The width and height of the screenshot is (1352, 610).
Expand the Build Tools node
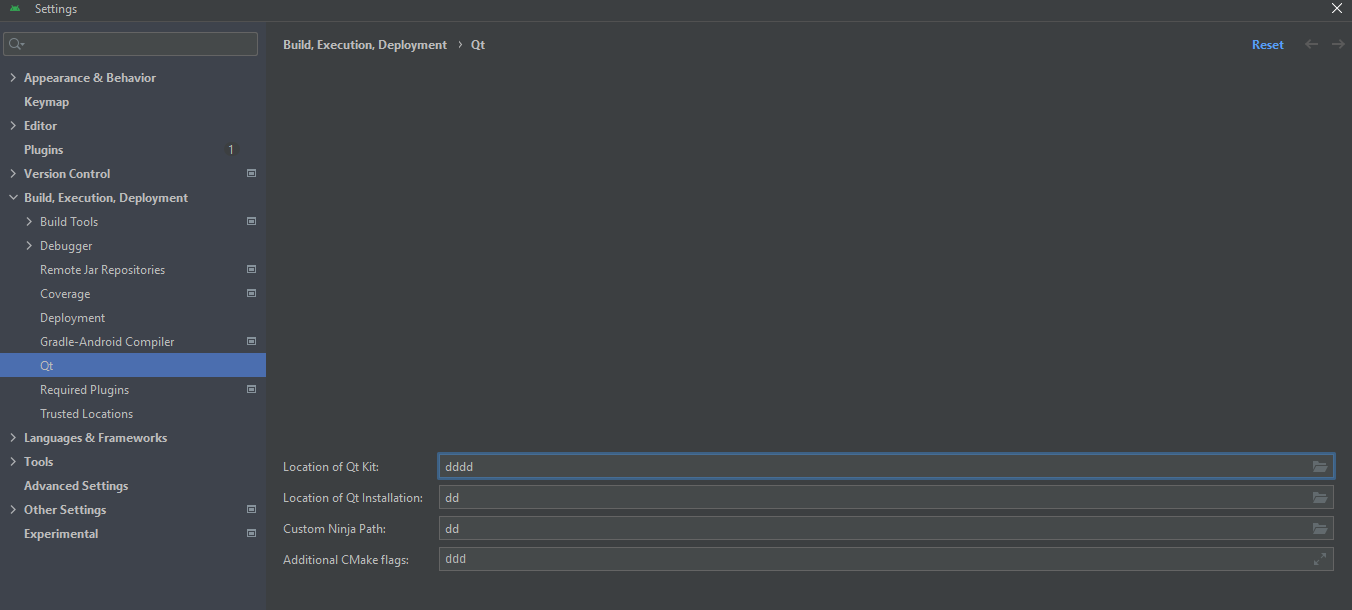(x=29, y=222)
